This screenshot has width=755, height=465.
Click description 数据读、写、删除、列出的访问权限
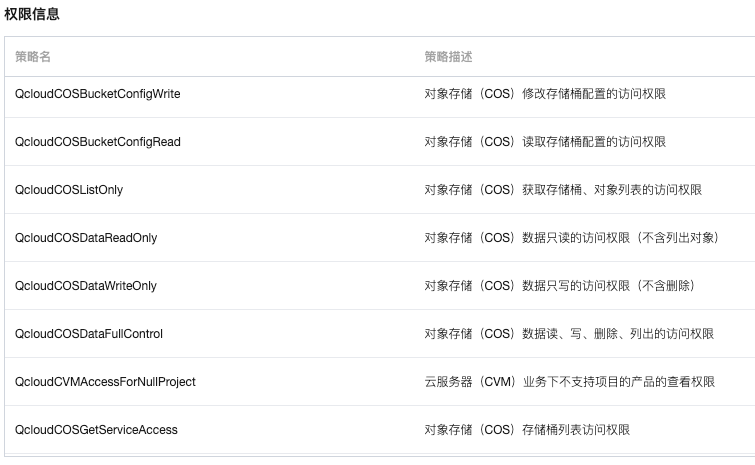click(618, 334)
